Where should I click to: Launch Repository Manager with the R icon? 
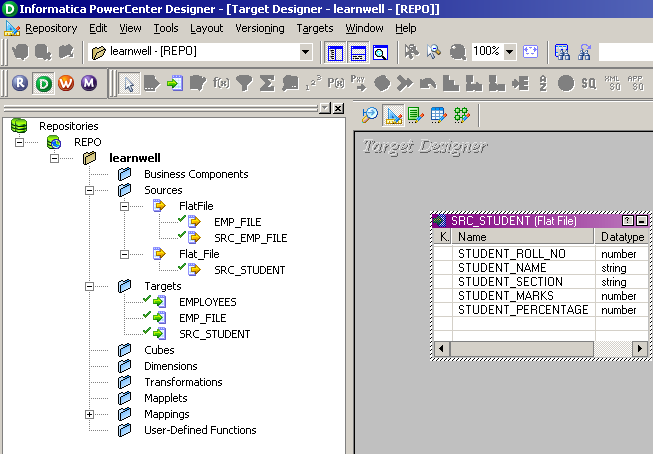pos(19,83)
